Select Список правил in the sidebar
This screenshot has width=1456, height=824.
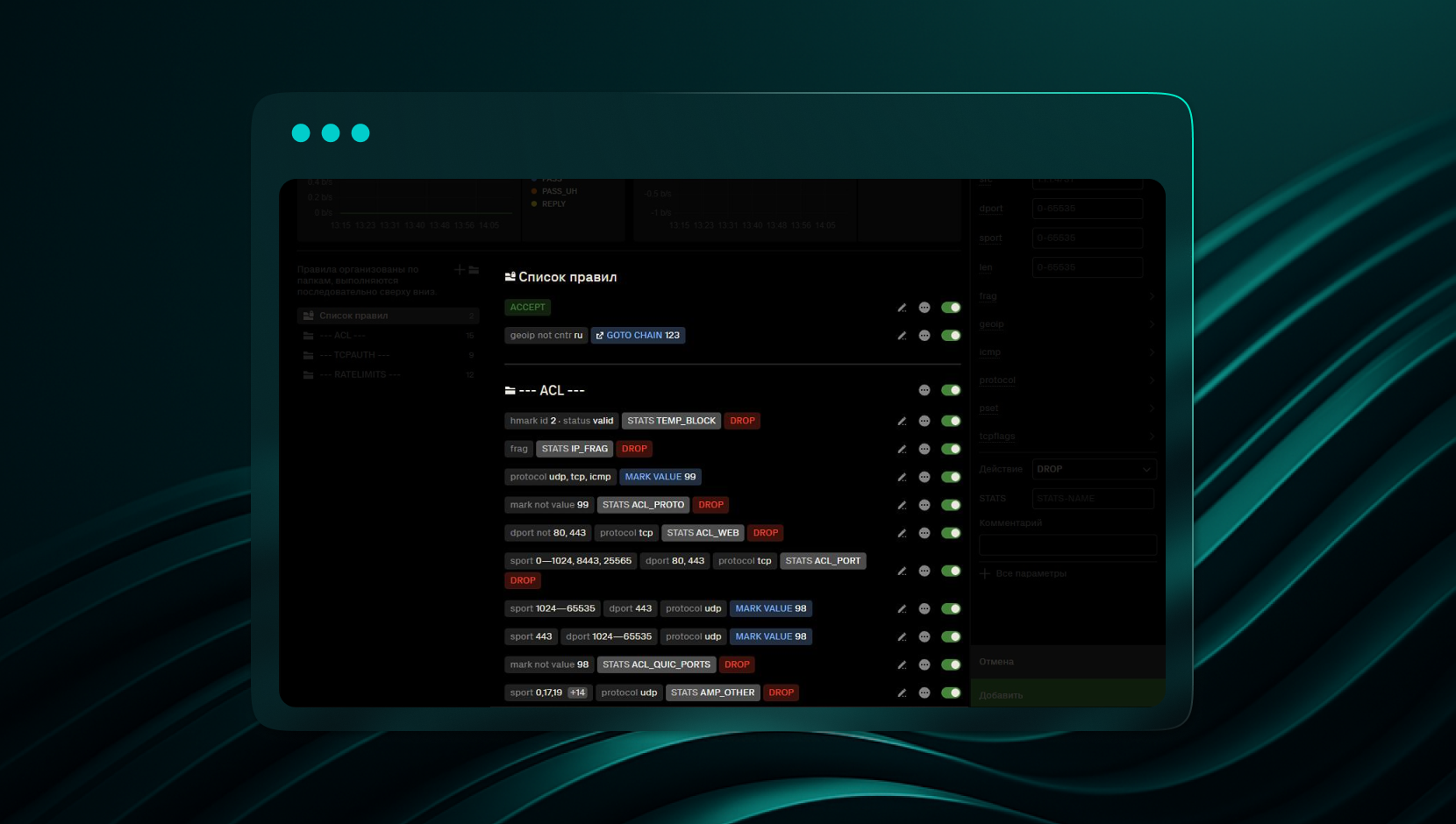pyautogui.click(x=388, y=316)
